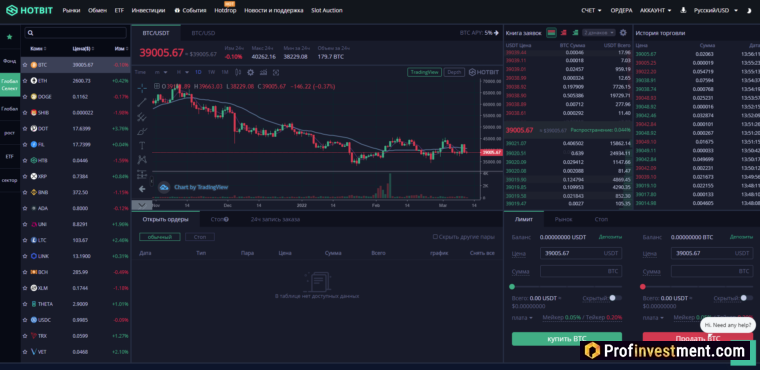The image size is (760, 370).
Task: Open Новости и поддержка menu
Action: (274, 10)
